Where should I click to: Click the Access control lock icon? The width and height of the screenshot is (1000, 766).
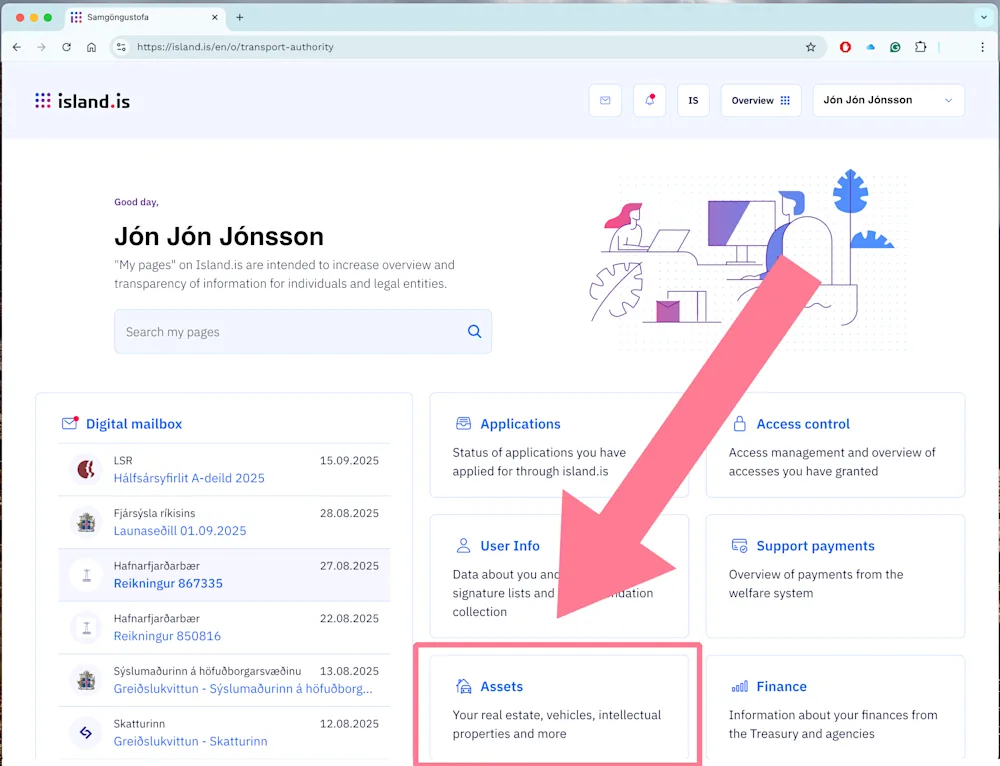740,424
